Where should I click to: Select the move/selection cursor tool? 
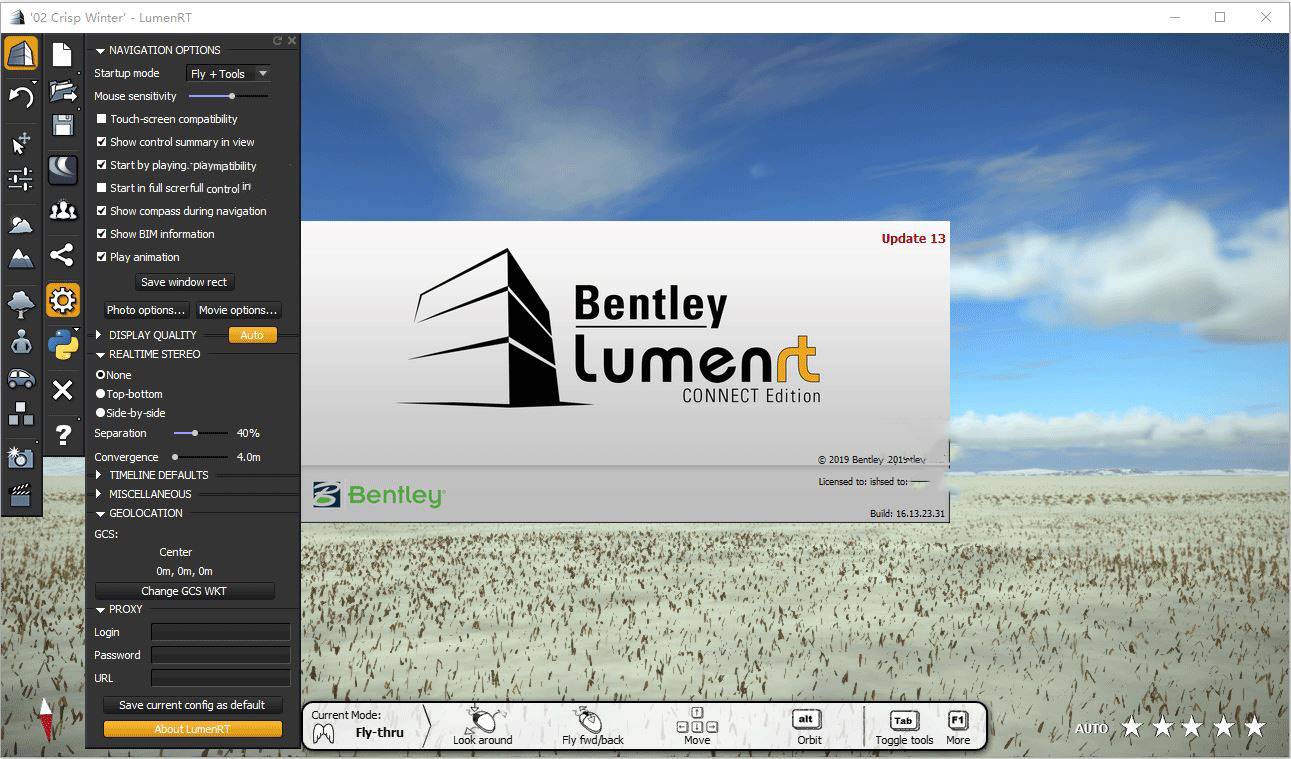click(21, 143)
